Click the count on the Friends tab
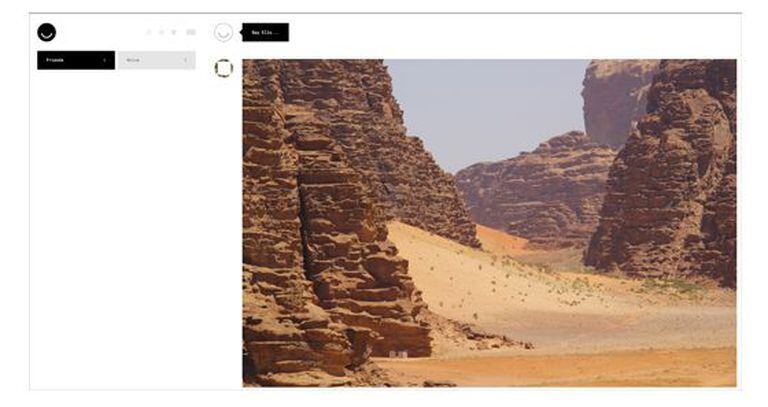Image resolution: width=768 pixels, height=407 pixels. [x=104, y=60]
